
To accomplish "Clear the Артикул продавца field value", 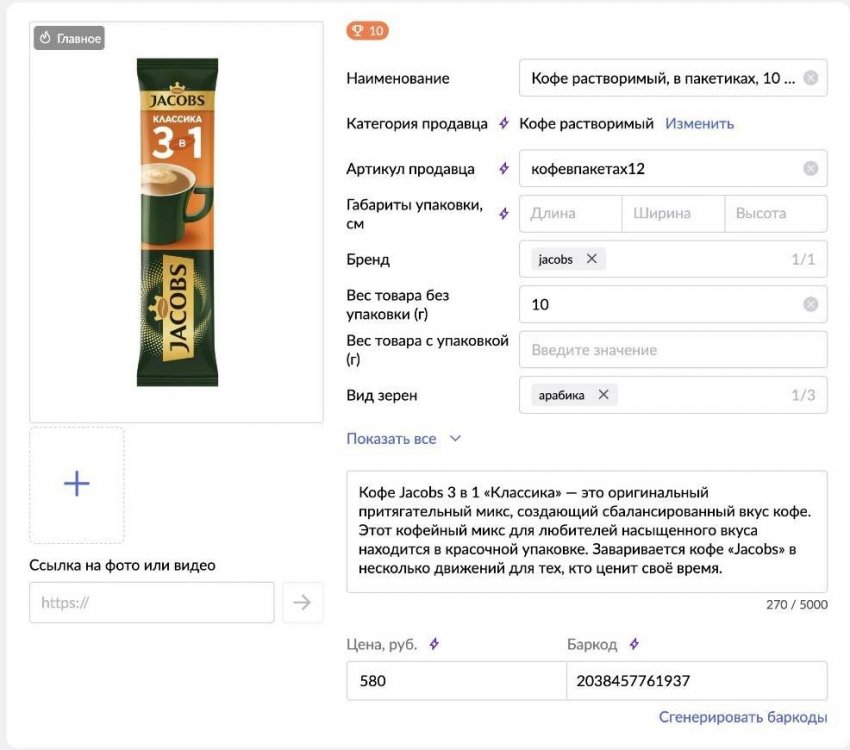I will [x=810, y=168].
